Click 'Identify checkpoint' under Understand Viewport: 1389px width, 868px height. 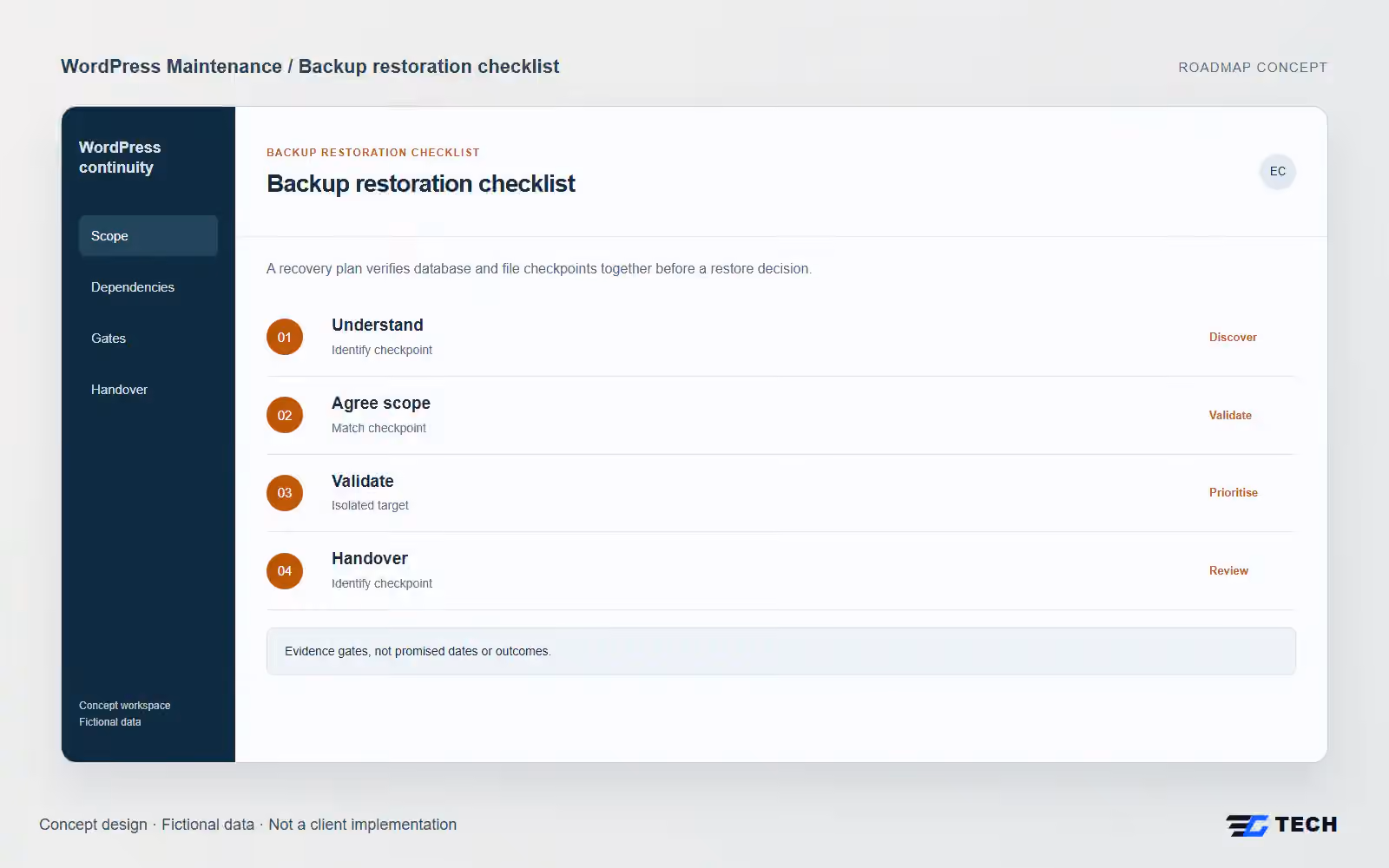(382, 350)
